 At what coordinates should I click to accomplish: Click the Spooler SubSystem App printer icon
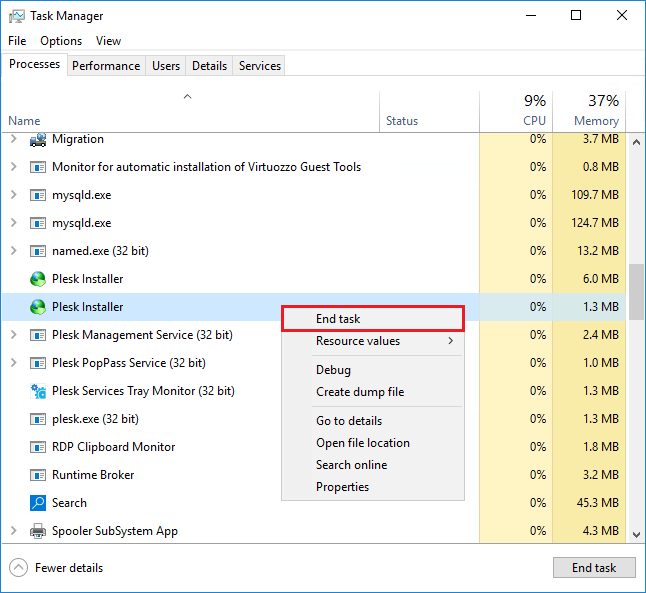tap(38, 531)
